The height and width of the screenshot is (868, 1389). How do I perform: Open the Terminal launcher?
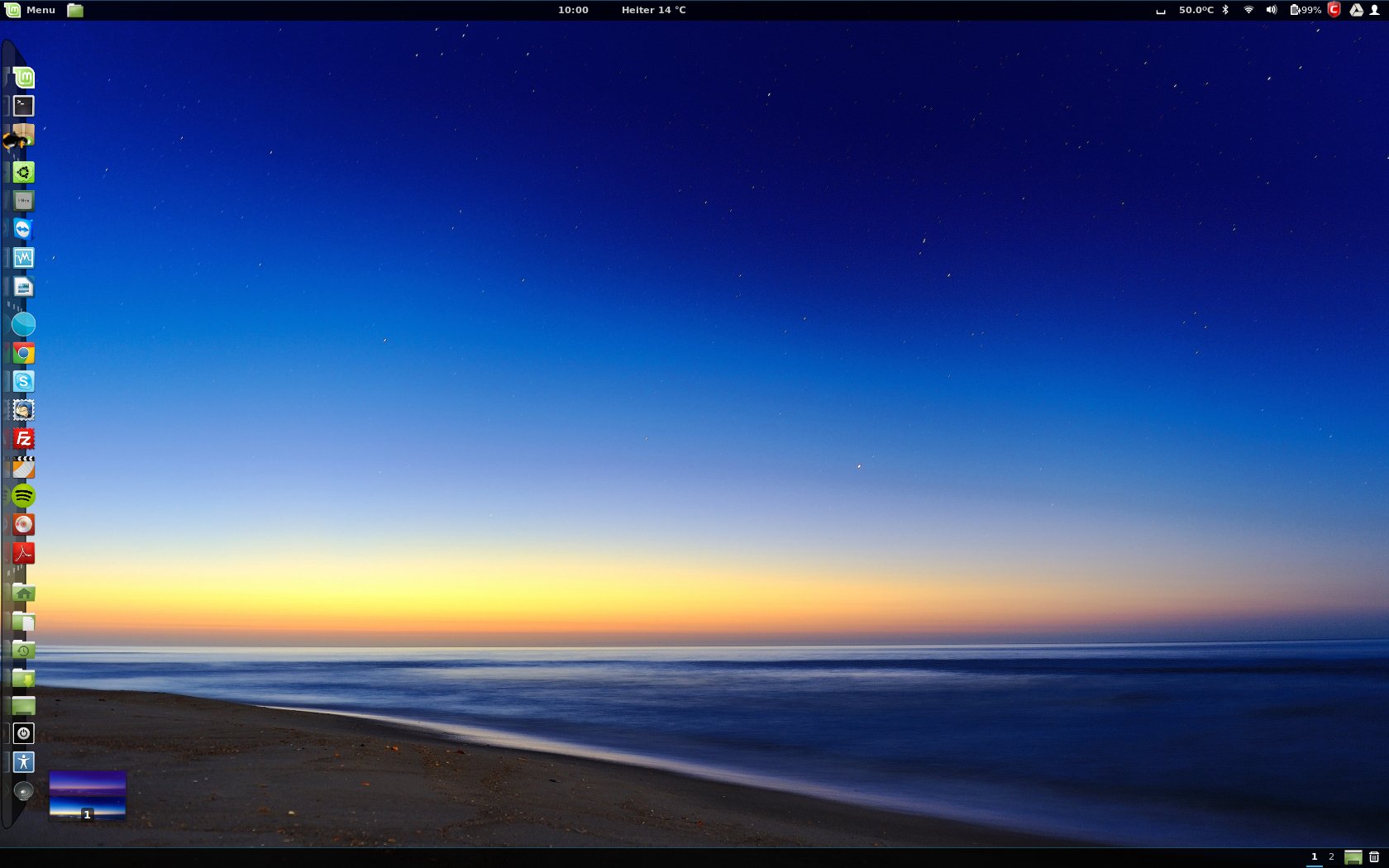click(x=23, y=106)
